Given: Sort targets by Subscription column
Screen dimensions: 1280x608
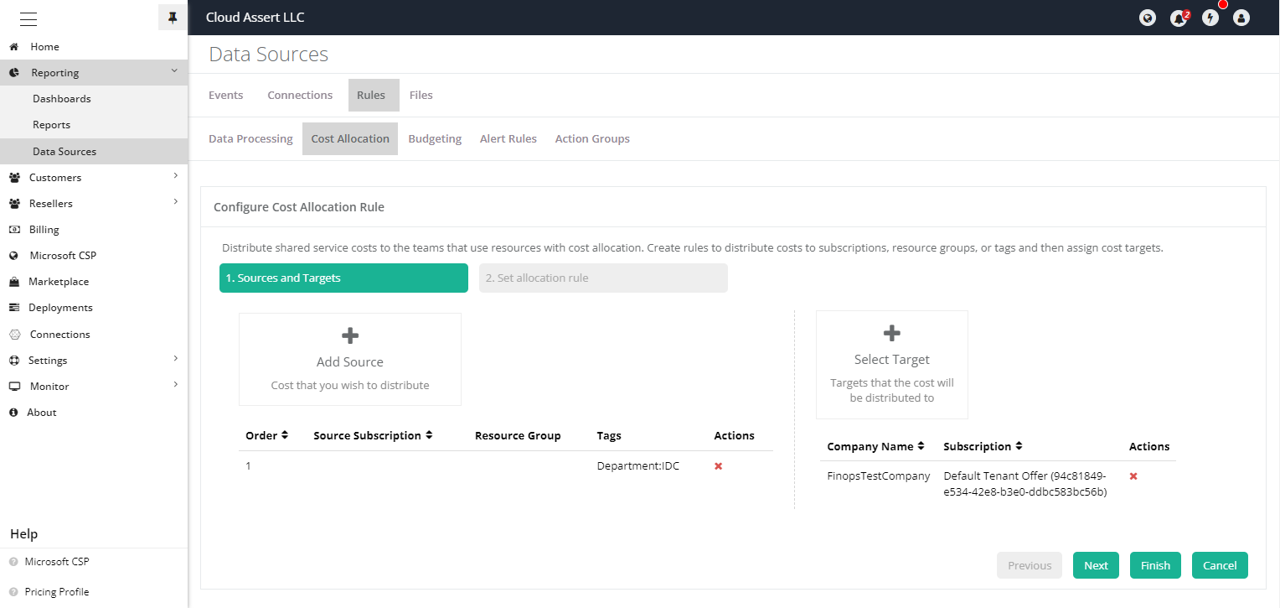Looking at the screenshot, I should pyautogui.click(x=983, y=447).
